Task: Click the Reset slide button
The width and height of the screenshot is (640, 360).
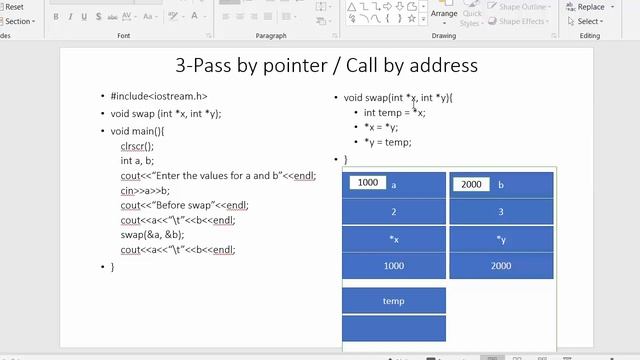Action: click(12, 7)
